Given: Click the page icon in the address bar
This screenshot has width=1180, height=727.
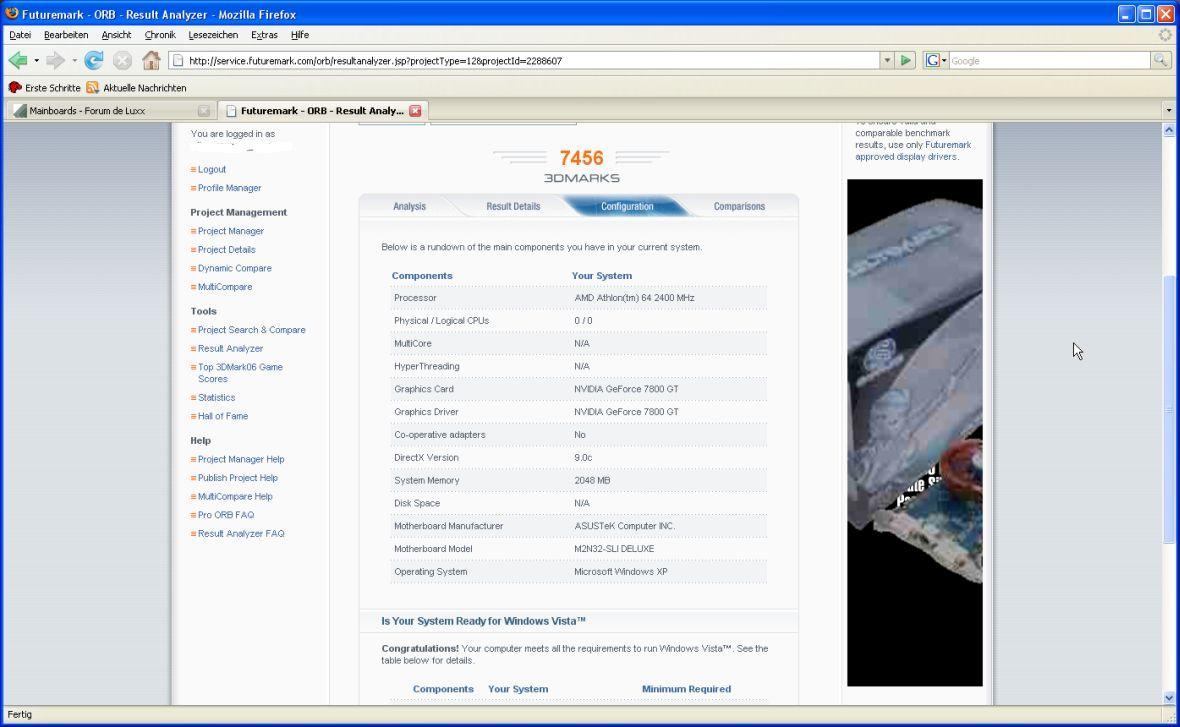Looking at the screenshot, I should [x=178, y=60].
